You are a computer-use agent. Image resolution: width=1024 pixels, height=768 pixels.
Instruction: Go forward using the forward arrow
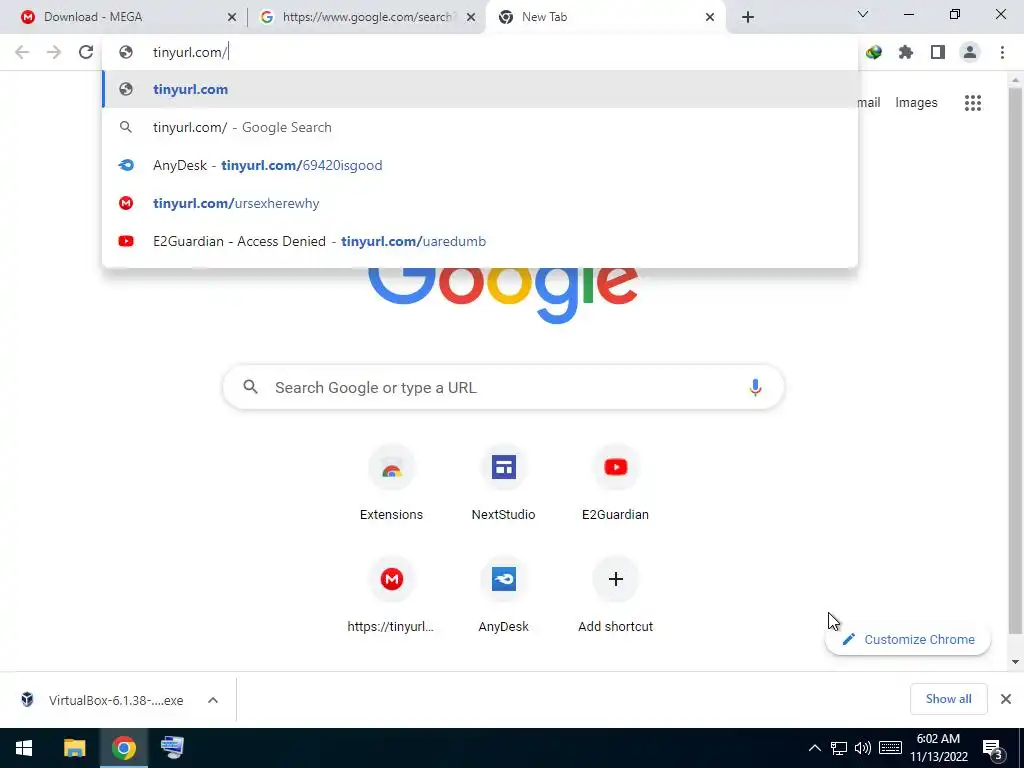[54, 52]
